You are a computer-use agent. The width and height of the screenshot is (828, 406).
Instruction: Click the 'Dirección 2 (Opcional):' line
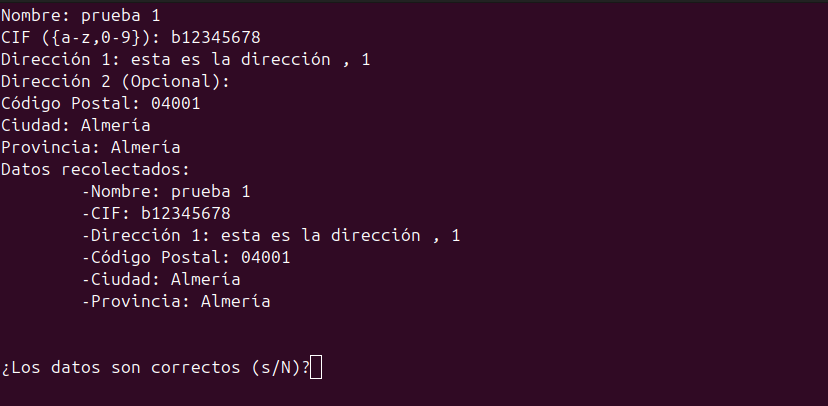coord(115,82)
